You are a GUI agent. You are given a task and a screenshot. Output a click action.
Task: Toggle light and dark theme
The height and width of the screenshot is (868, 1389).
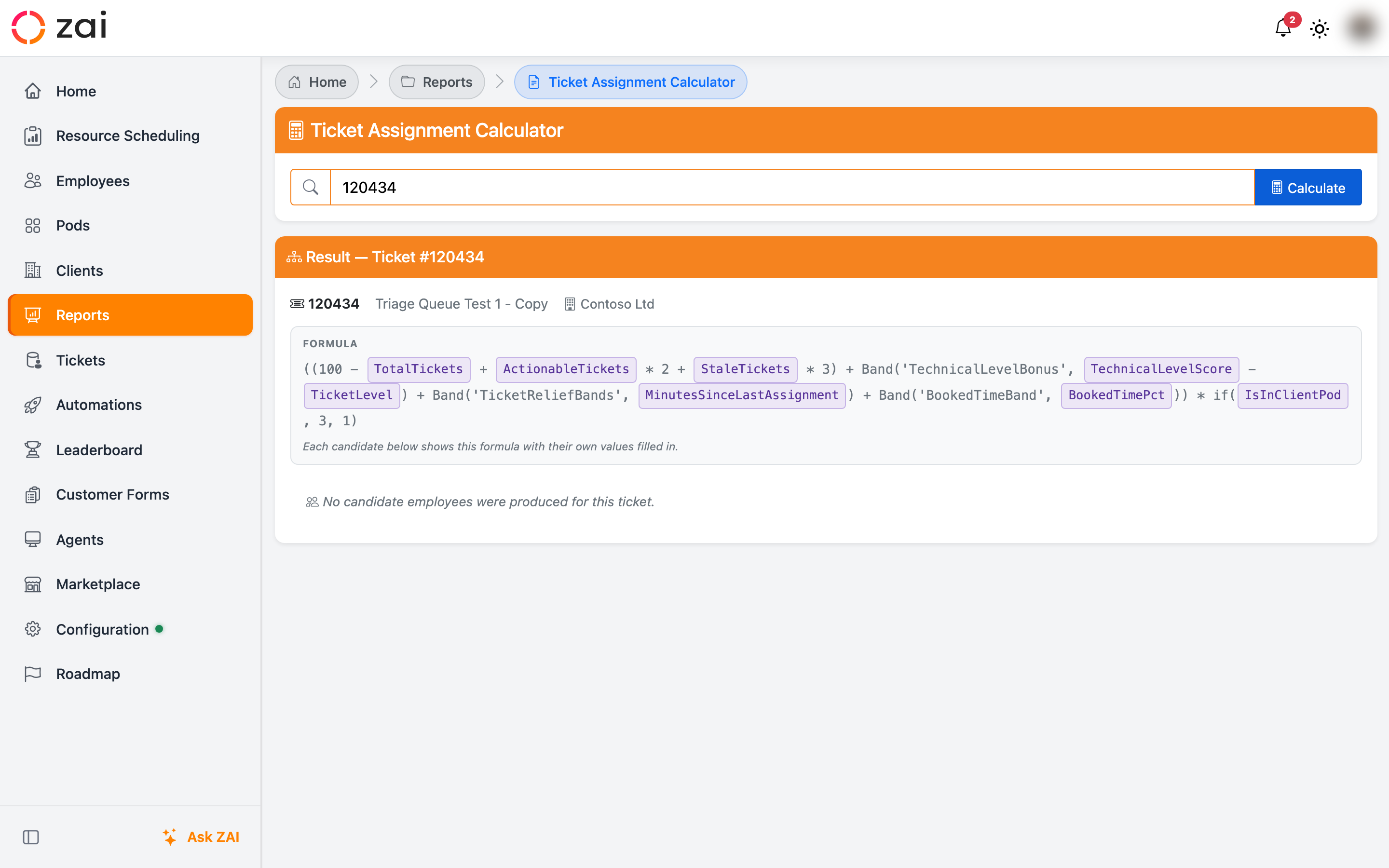pos(1320,28)
